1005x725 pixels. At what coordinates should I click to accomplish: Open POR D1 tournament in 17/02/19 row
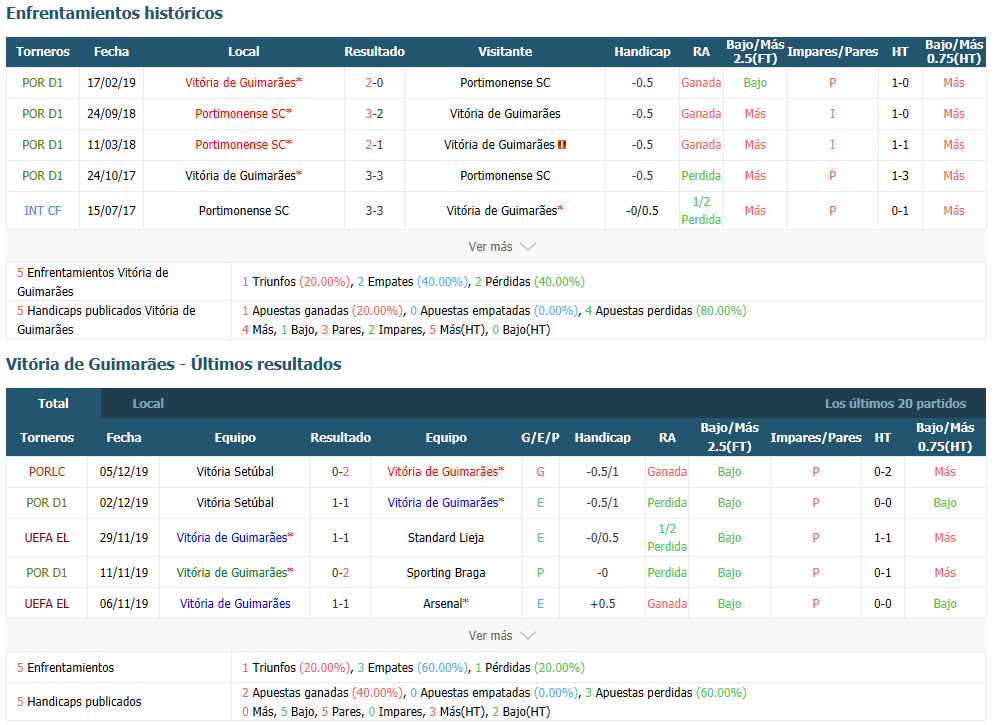pyautogui.click(x=42, y=83)
